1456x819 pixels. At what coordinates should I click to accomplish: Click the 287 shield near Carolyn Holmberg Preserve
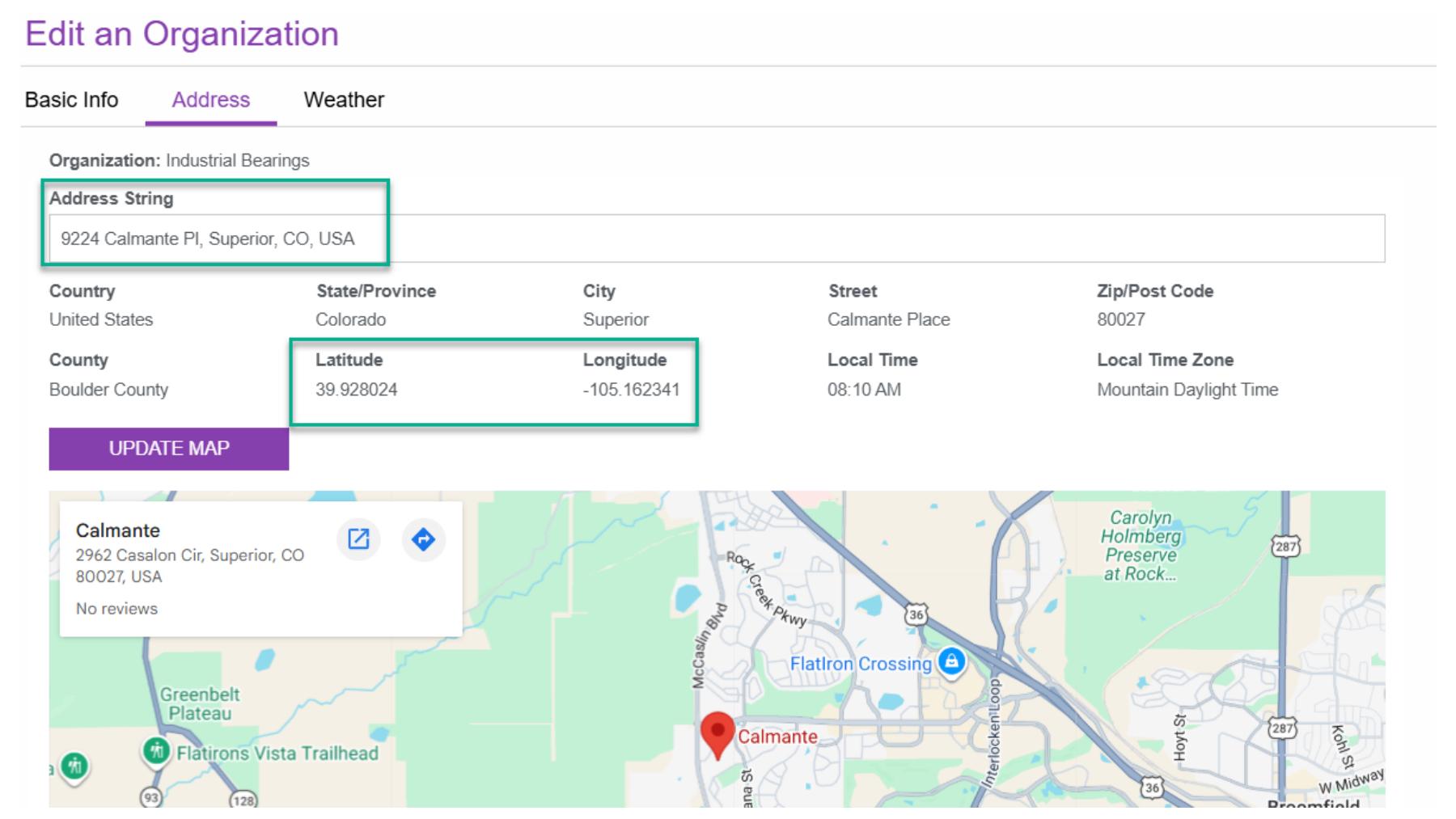[x=1285, y=547]
